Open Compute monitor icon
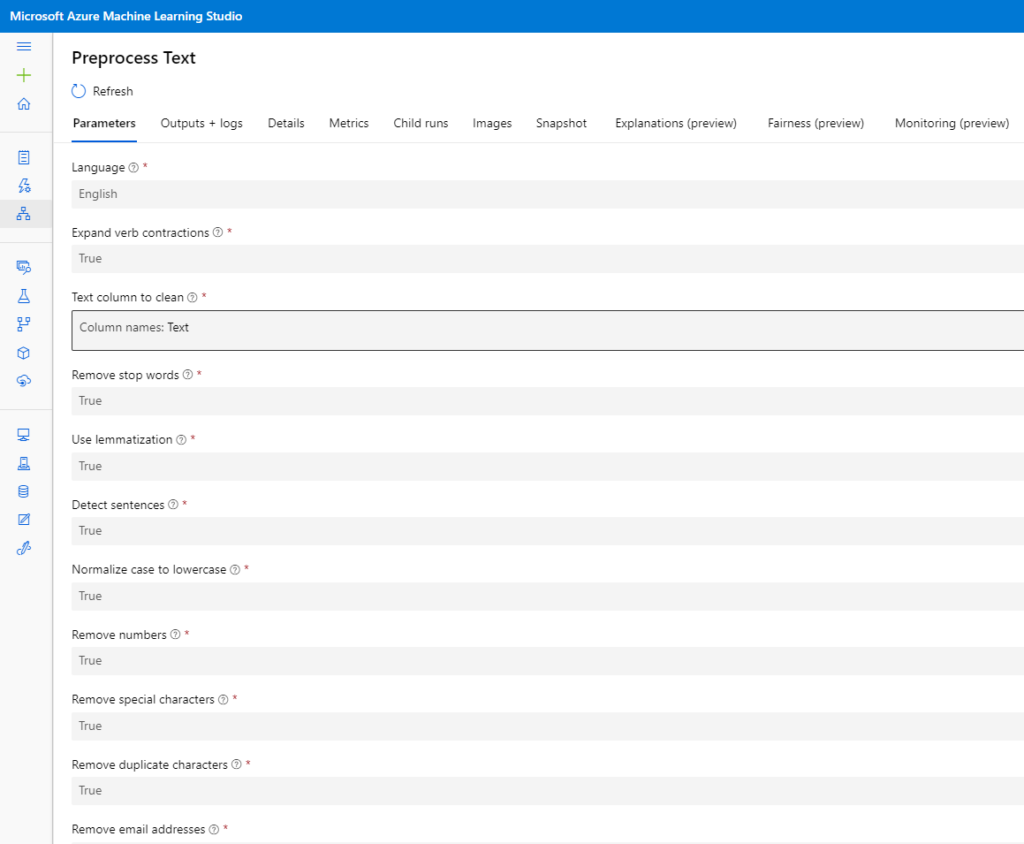Image resolution: width=1024 pixels, height=844 pixels. pos(24,435)
